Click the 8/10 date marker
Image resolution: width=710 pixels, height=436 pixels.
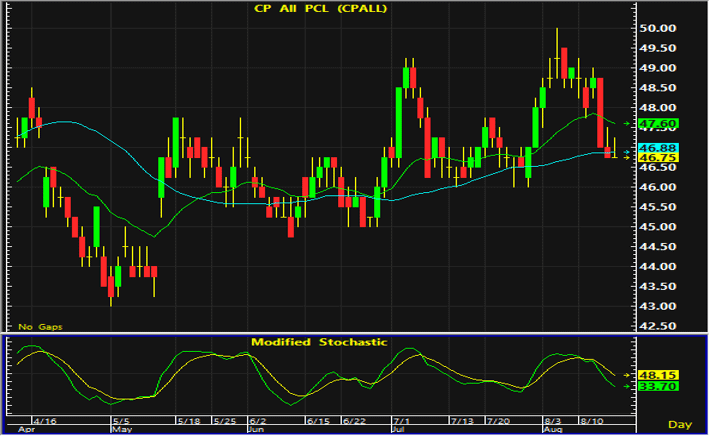(x=592, y=421)
